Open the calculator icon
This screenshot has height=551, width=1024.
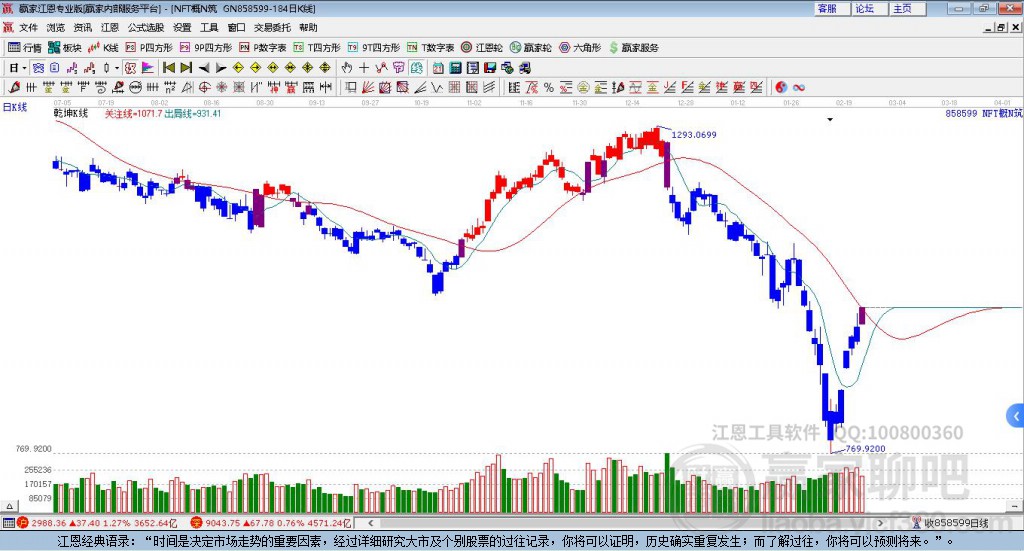pos(456,68)
